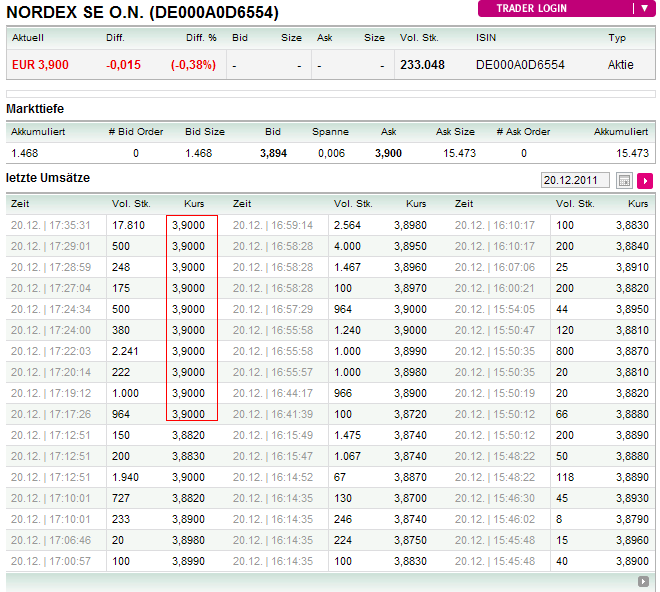Click the letzte Umsätze heading
Screen dimensions: 660x592
tap(48, 178)
